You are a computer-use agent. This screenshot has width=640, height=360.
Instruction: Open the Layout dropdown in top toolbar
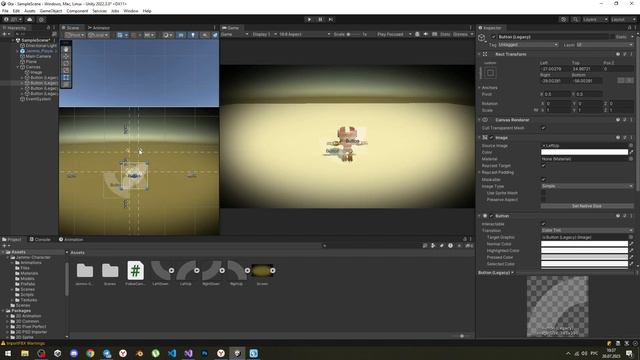tap(623, 19)
